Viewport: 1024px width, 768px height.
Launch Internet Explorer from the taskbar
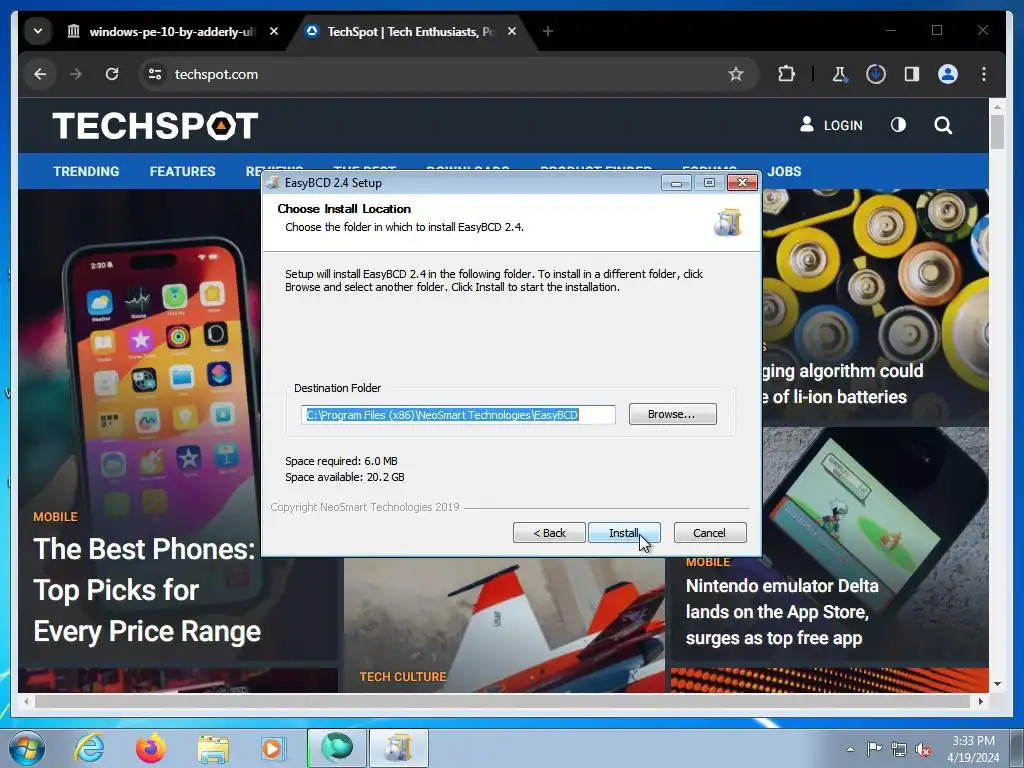89,748
